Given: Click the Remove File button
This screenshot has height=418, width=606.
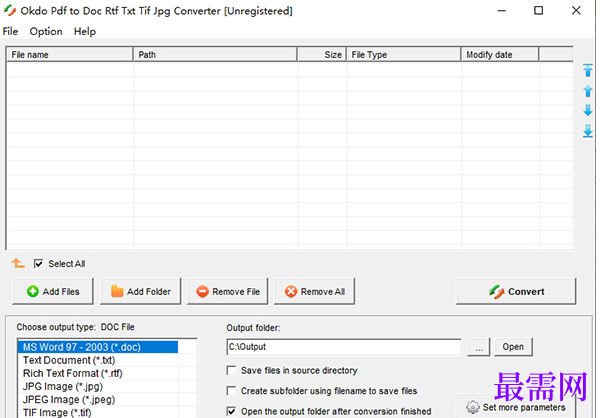Looking at the screenshot, I should (228, 291).
